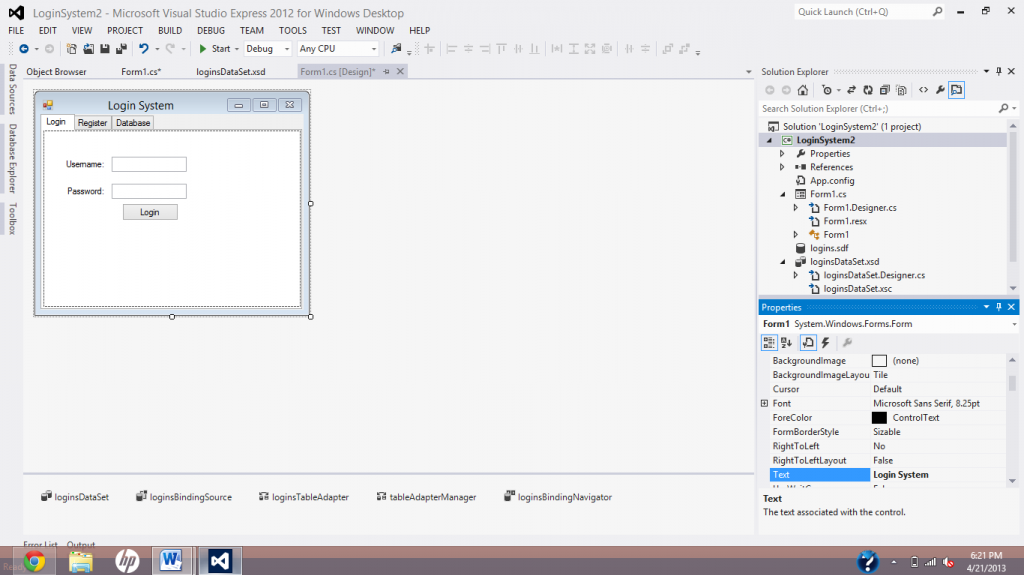1024x575 pixels.
Task: Start debugging with the green Start arrow
Action: point(203,49)
